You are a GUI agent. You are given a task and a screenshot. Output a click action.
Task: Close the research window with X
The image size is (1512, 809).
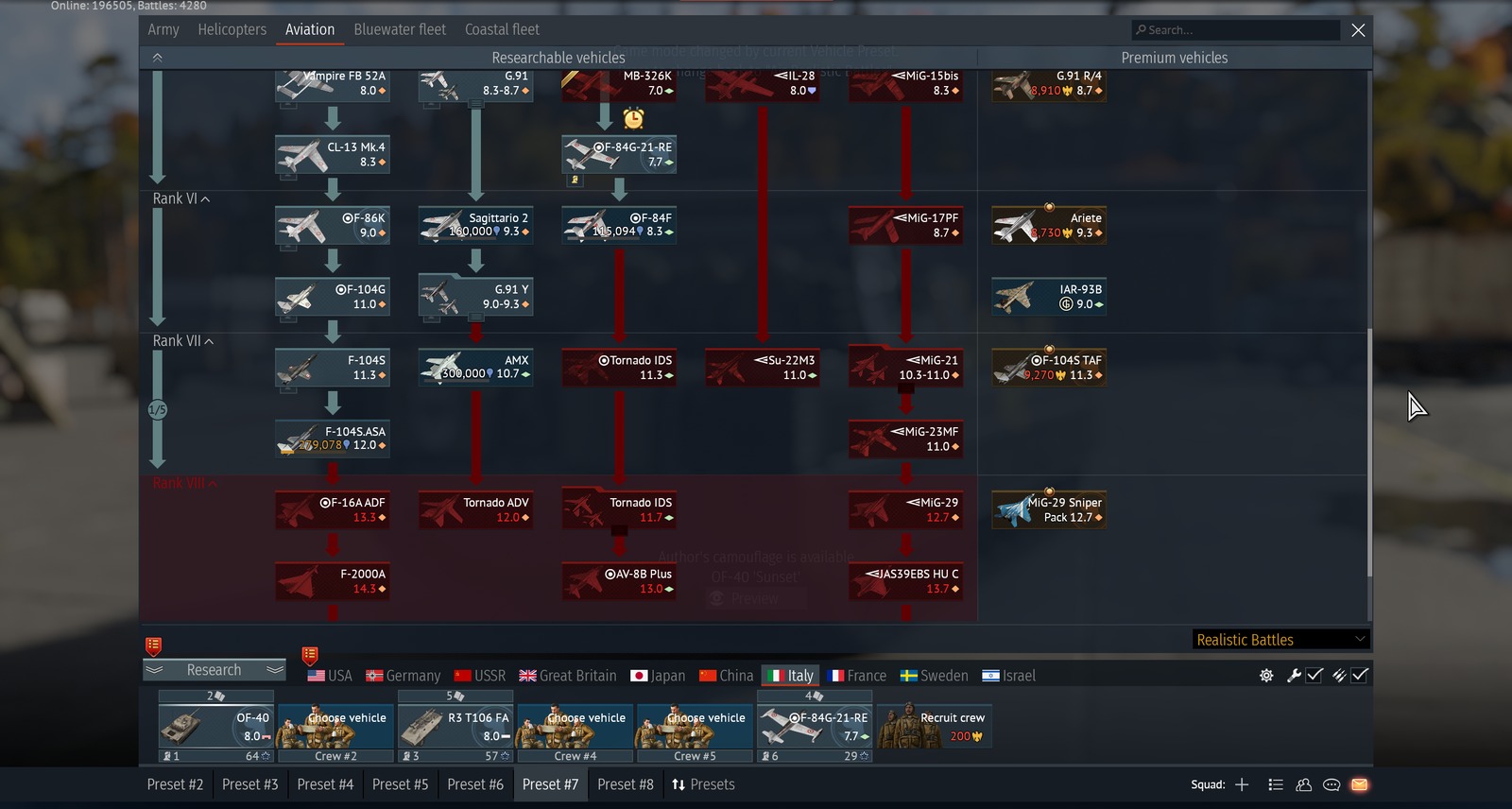pos(1358,30)
